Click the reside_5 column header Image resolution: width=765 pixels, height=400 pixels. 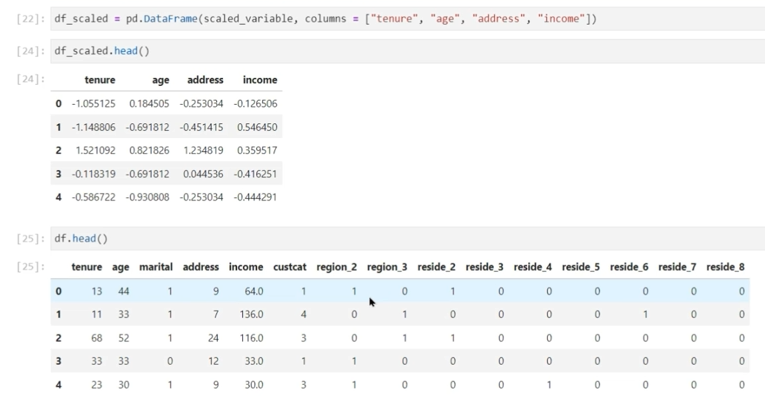(580, 267)
